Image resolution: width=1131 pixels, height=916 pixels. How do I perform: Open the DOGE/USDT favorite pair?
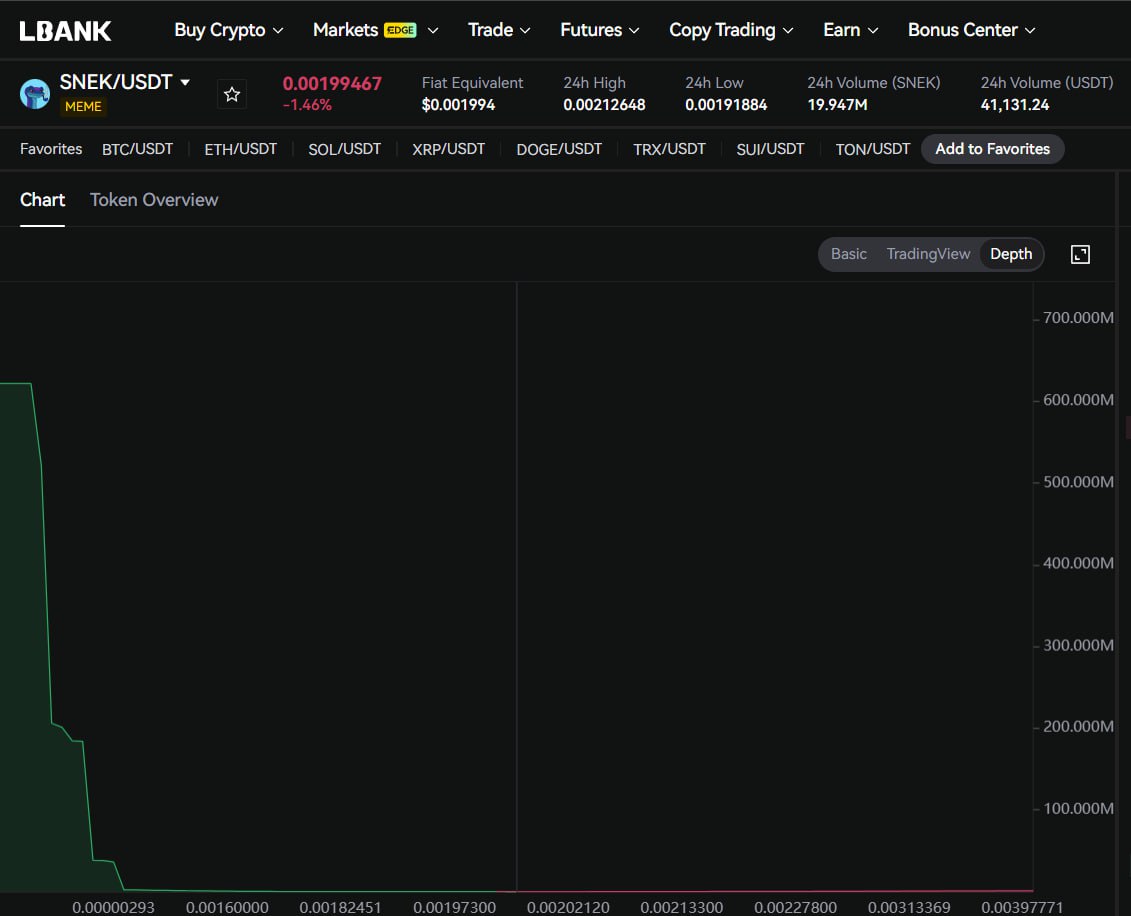click(559, 149)
